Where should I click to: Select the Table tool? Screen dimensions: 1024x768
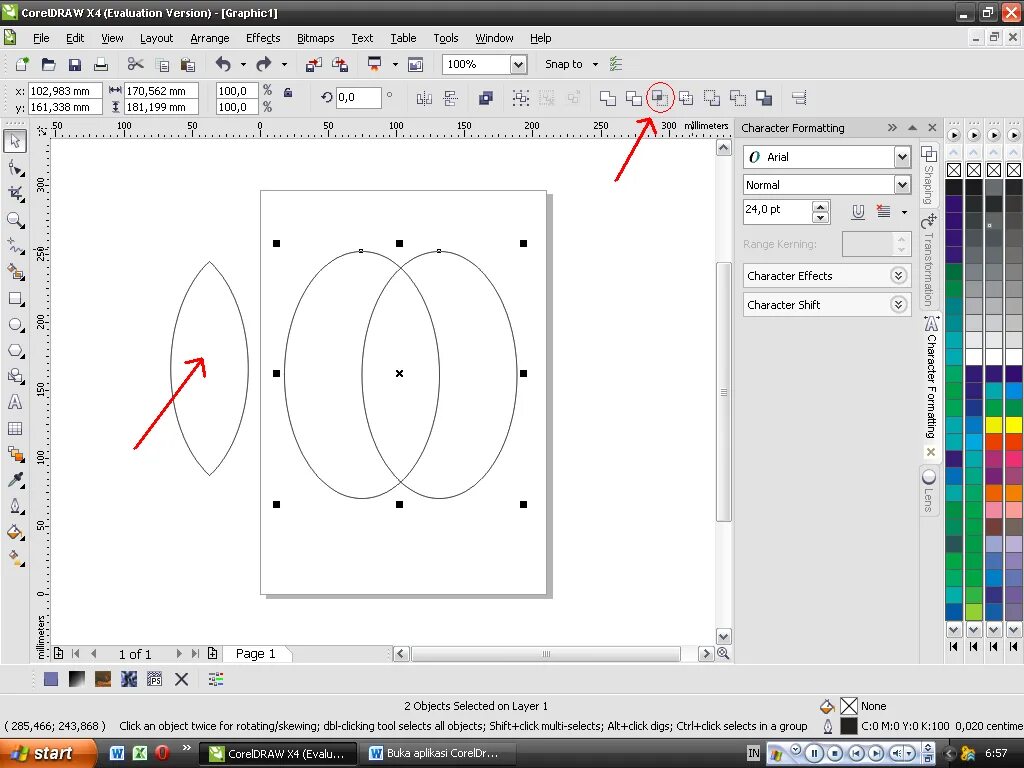tap(15, 428)
